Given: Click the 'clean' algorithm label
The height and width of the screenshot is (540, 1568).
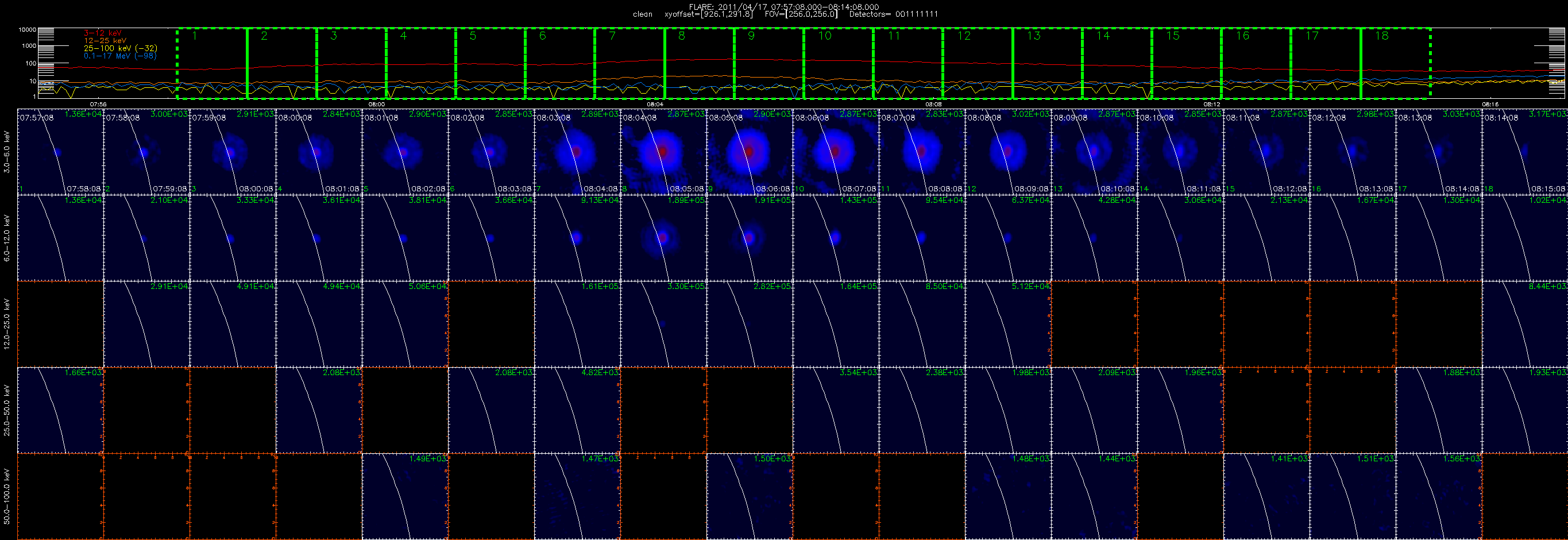Looking at the screenshot, I should (642, 14).
